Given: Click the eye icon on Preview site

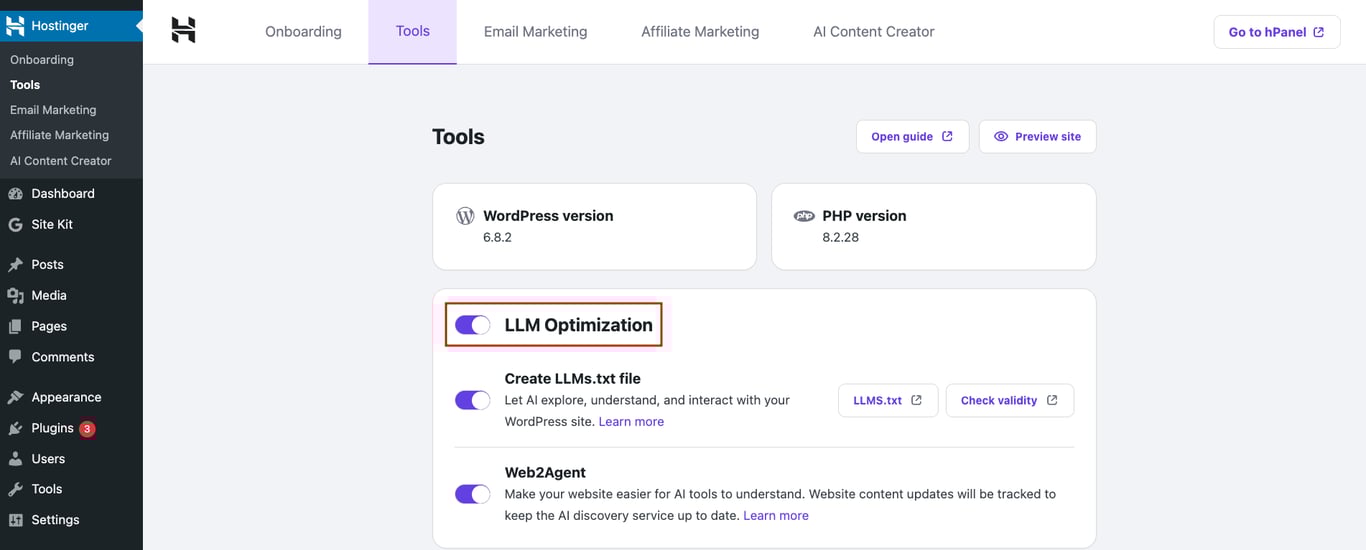Looking at the screenshot, I should click(x=1001, y=137).
